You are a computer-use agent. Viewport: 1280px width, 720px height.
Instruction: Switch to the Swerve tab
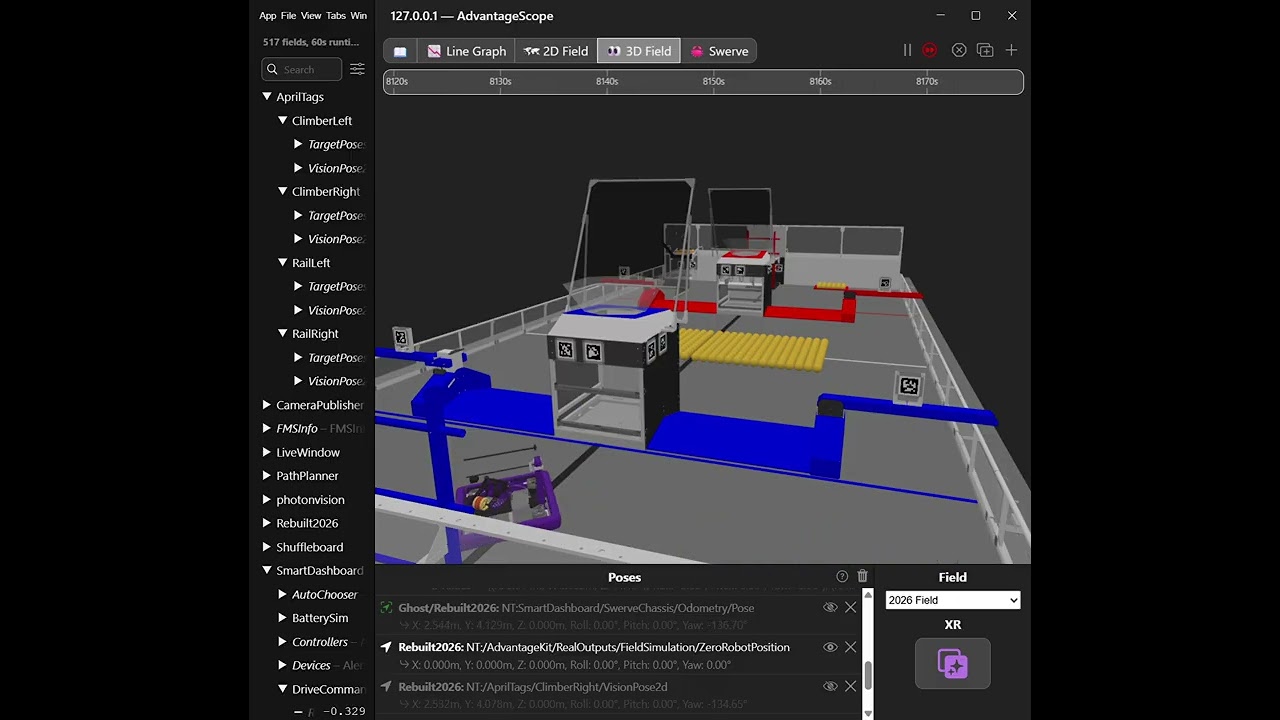coord(719,51)
